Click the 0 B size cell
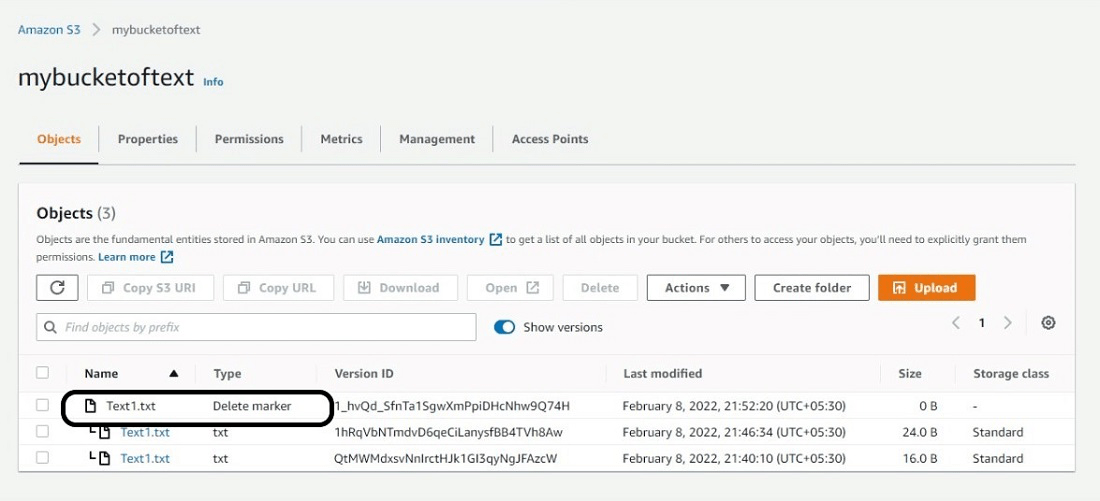Image resolution: width=1100 pixels, height=501 pixels. click(x=926, y=406)
